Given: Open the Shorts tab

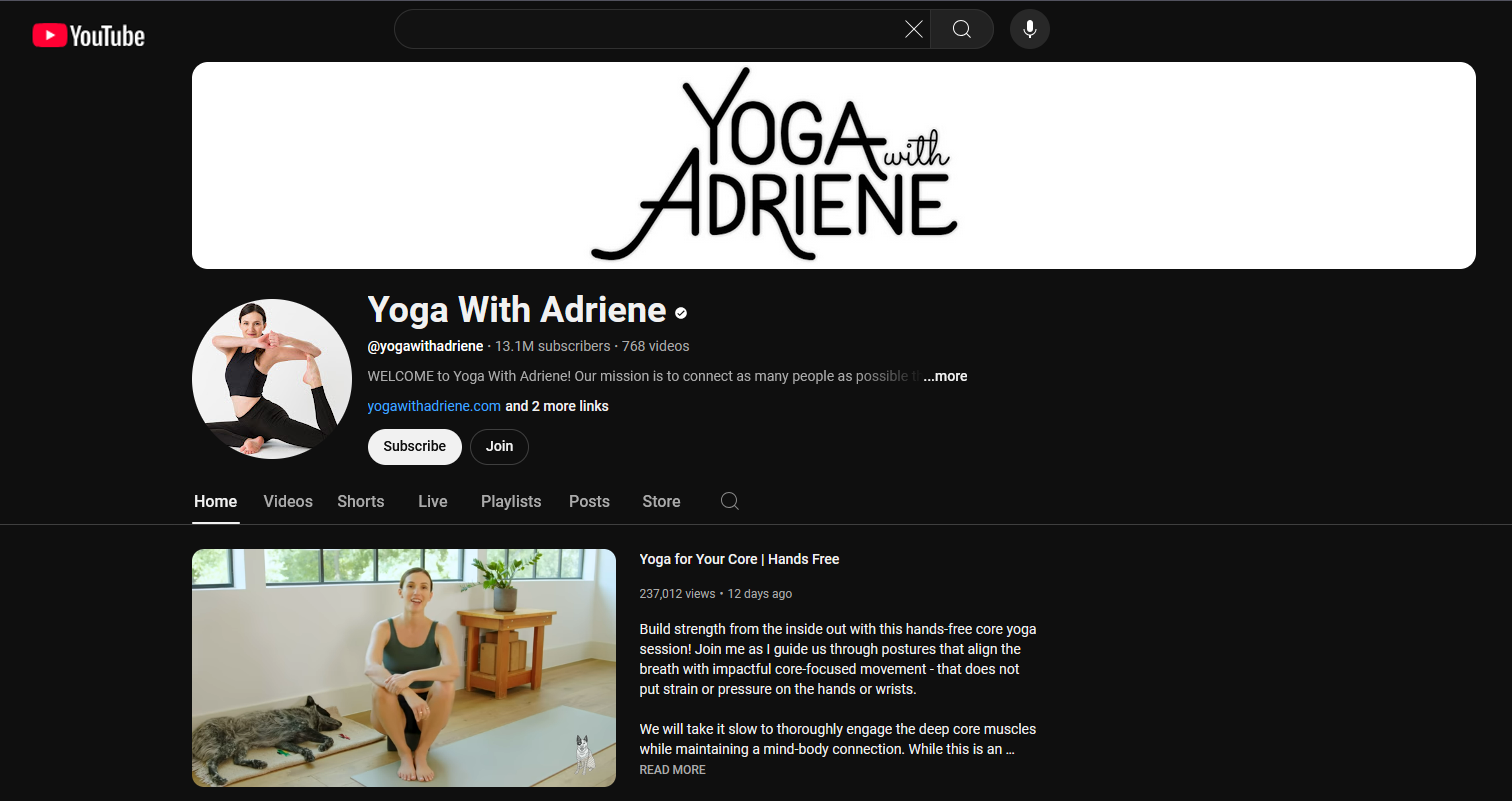Looking at the screenshot, I should click(360, 501).
